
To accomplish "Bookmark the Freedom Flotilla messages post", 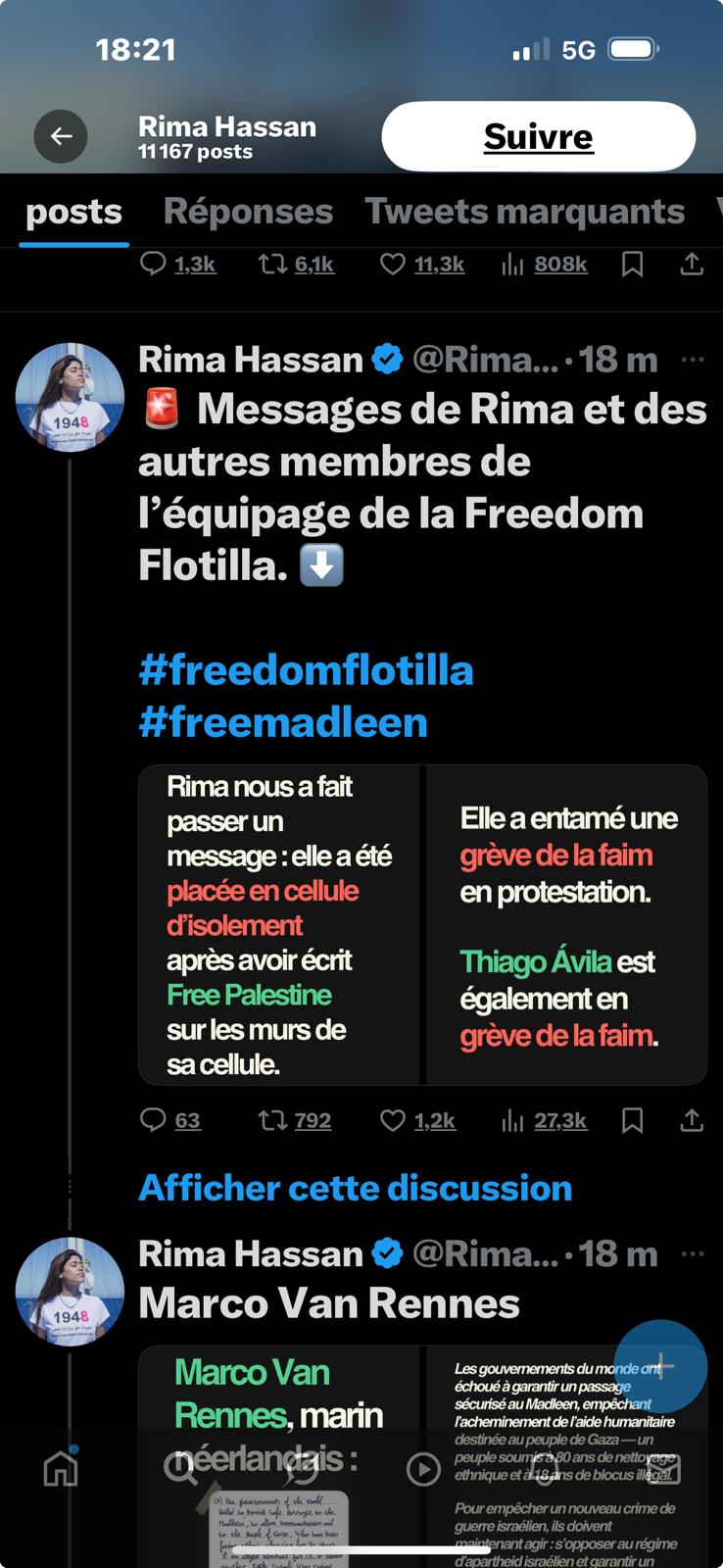I will click(633, 1120).
